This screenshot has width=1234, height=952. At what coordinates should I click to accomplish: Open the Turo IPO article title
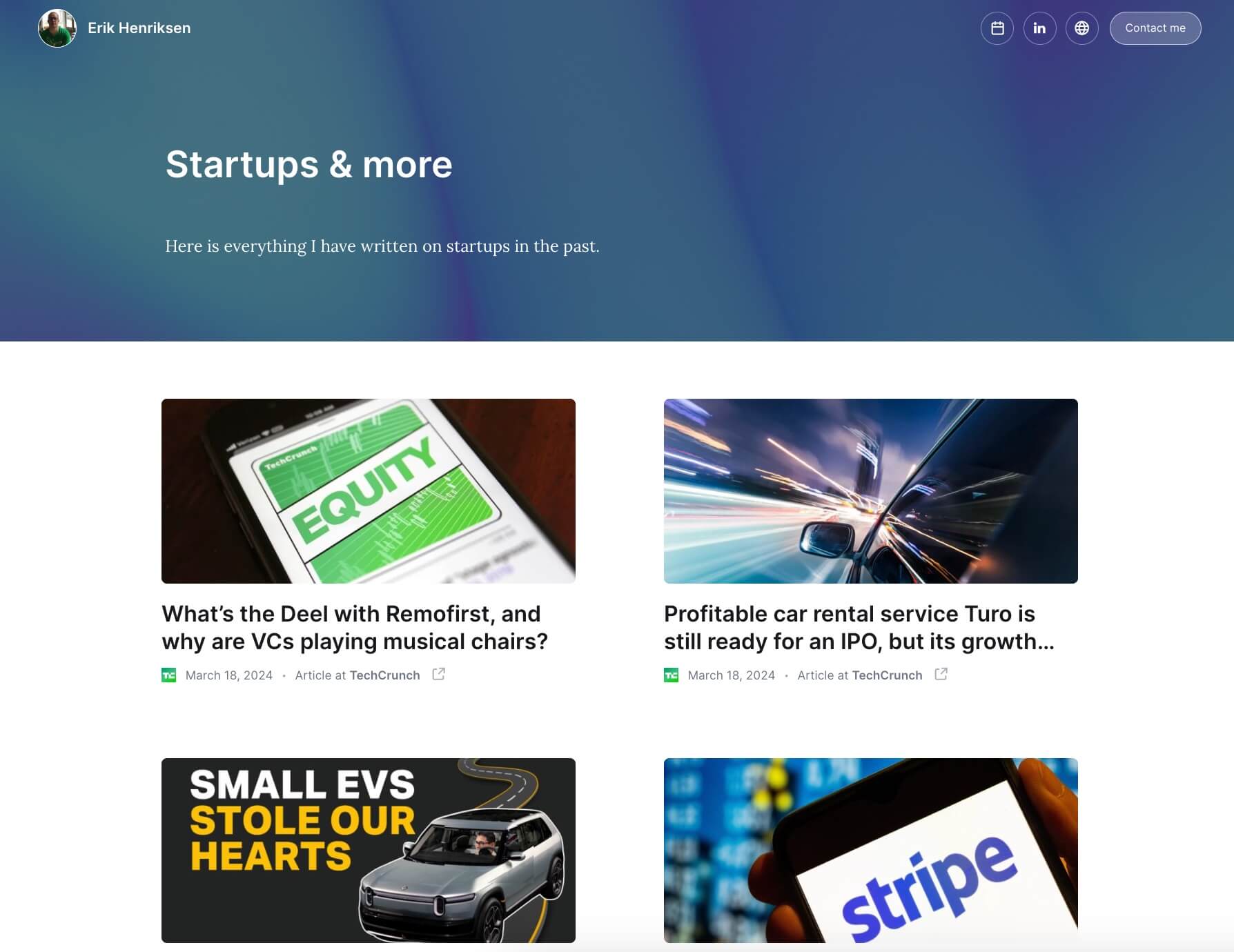(x=859, y=628)
